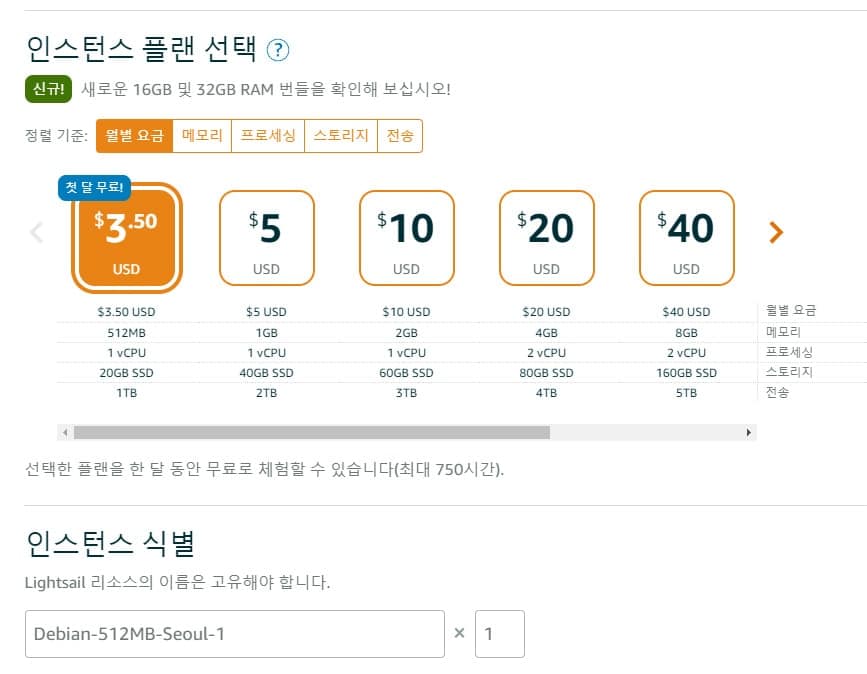The height and width of the screenshot is (674, 867).
Task: Click horizontal scrollbar right arrow
Action: (749, 433)
